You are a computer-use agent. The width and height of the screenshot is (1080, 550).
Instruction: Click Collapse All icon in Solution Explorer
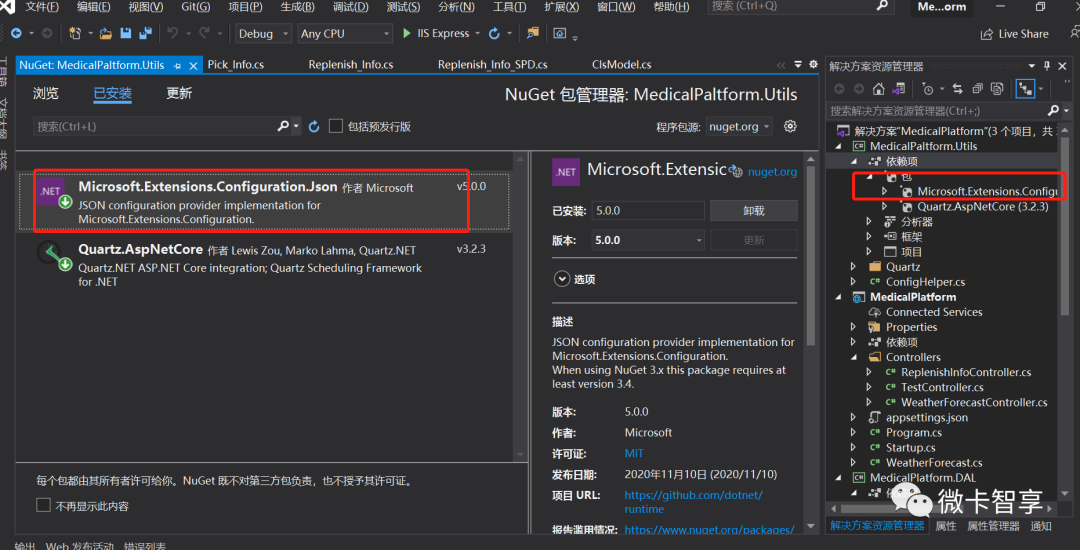pos(977,89)
